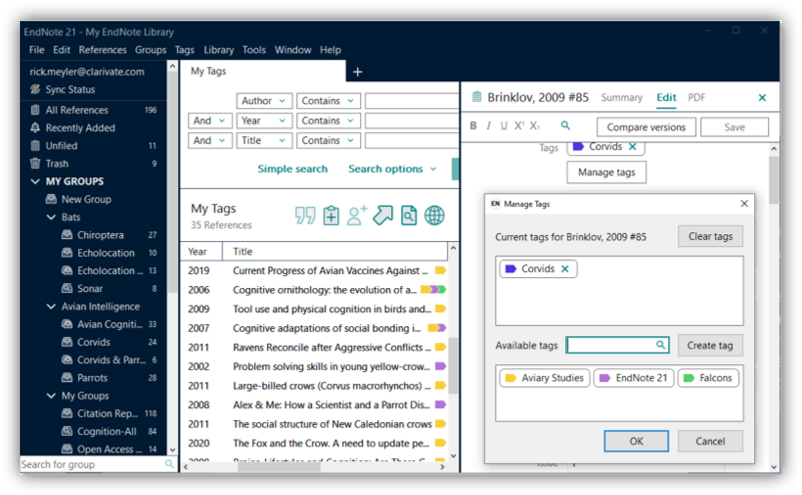This screenshot has width=802, height=495.
Task: Click the Sync Status icon
Action: tap(35, 89)
